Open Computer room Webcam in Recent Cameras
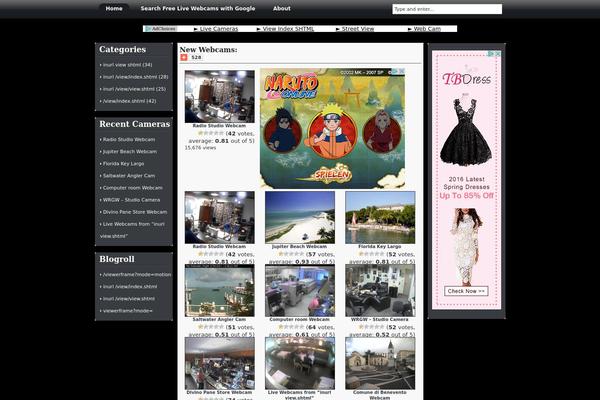 tap(133, 188)
